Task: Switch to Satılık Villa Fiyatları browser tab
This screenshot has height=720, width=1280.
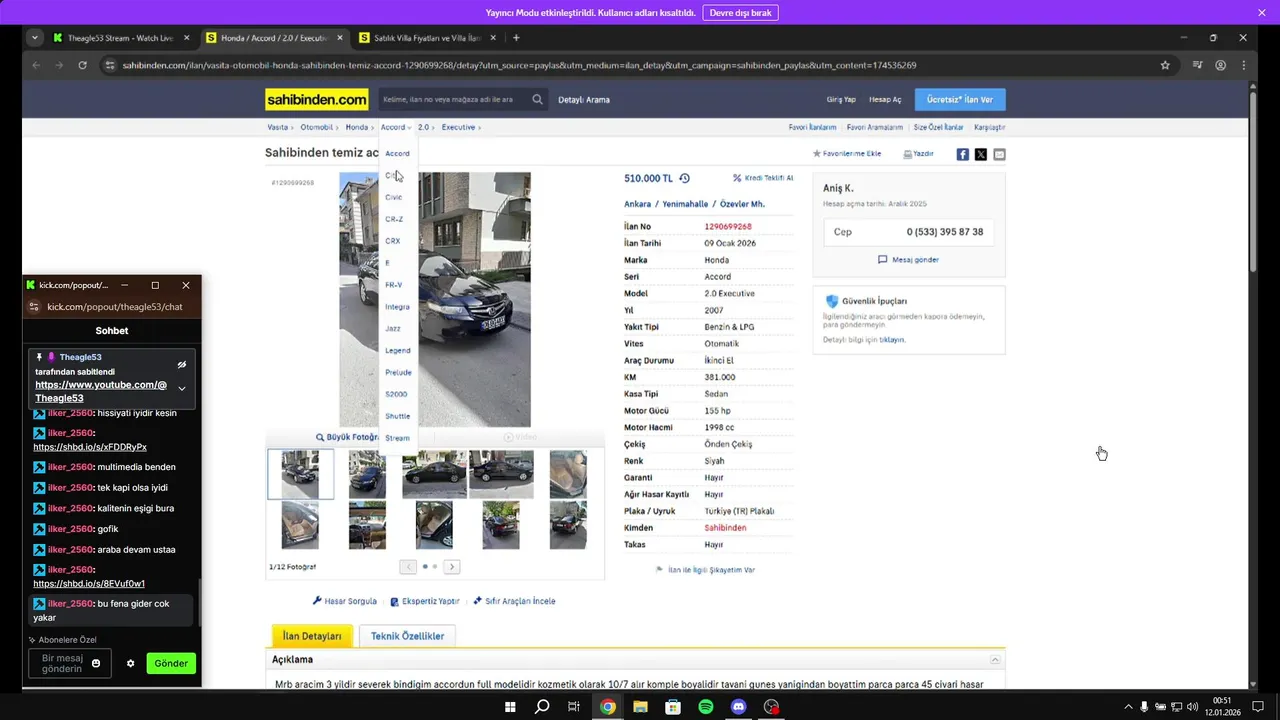Action: tap(427, 38)
